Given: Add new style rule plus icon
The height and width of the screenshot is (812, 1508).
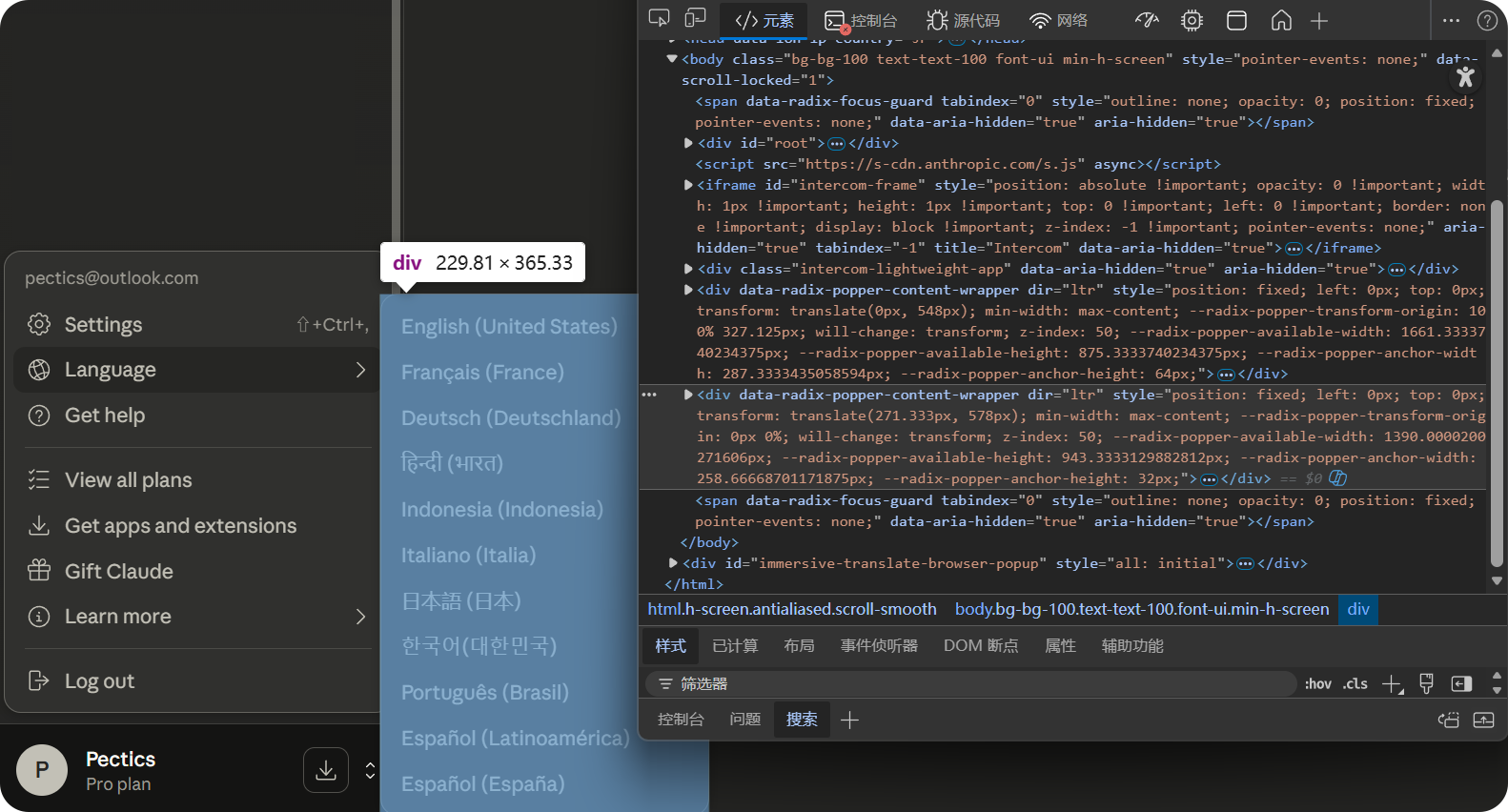Looking at the screenshot, I should pos(1392,683).
